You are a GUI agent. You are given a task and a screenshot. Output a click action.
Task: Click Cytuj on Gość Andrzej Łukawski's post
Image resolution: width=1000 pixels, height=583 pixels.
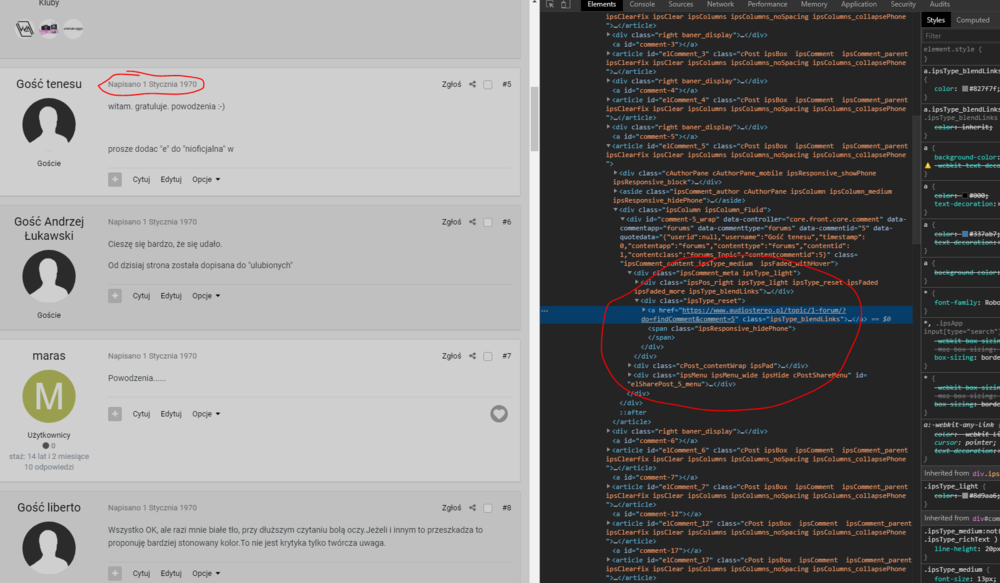tap(141, 296)
